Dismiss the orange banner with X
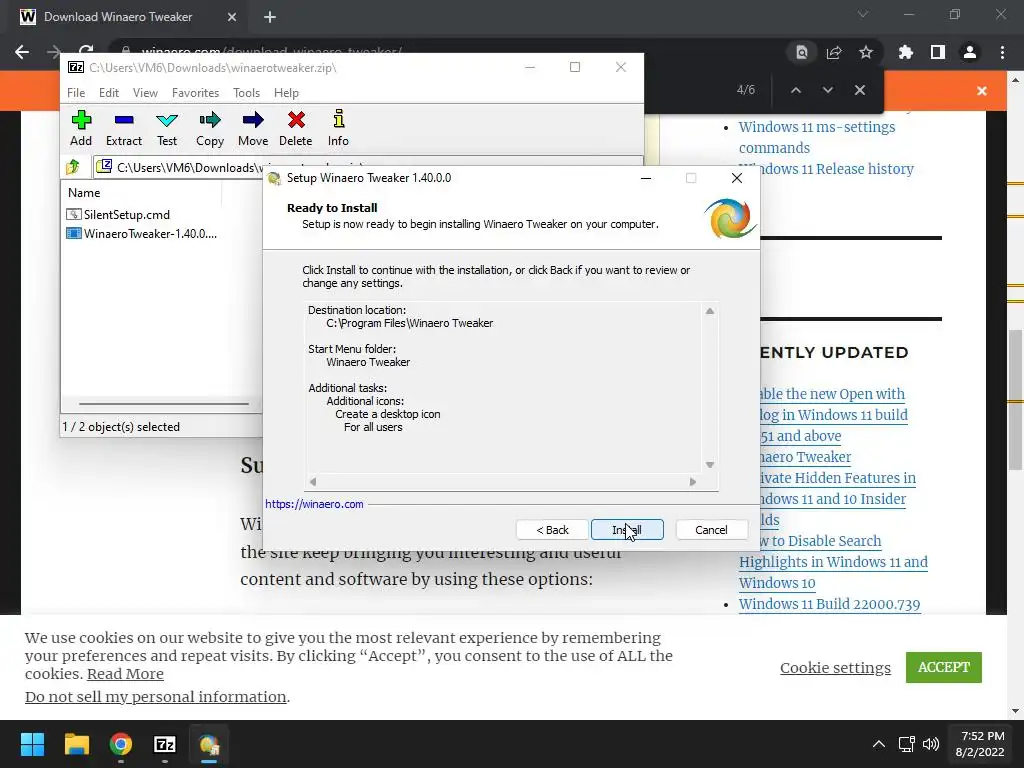 pos(982,91)
